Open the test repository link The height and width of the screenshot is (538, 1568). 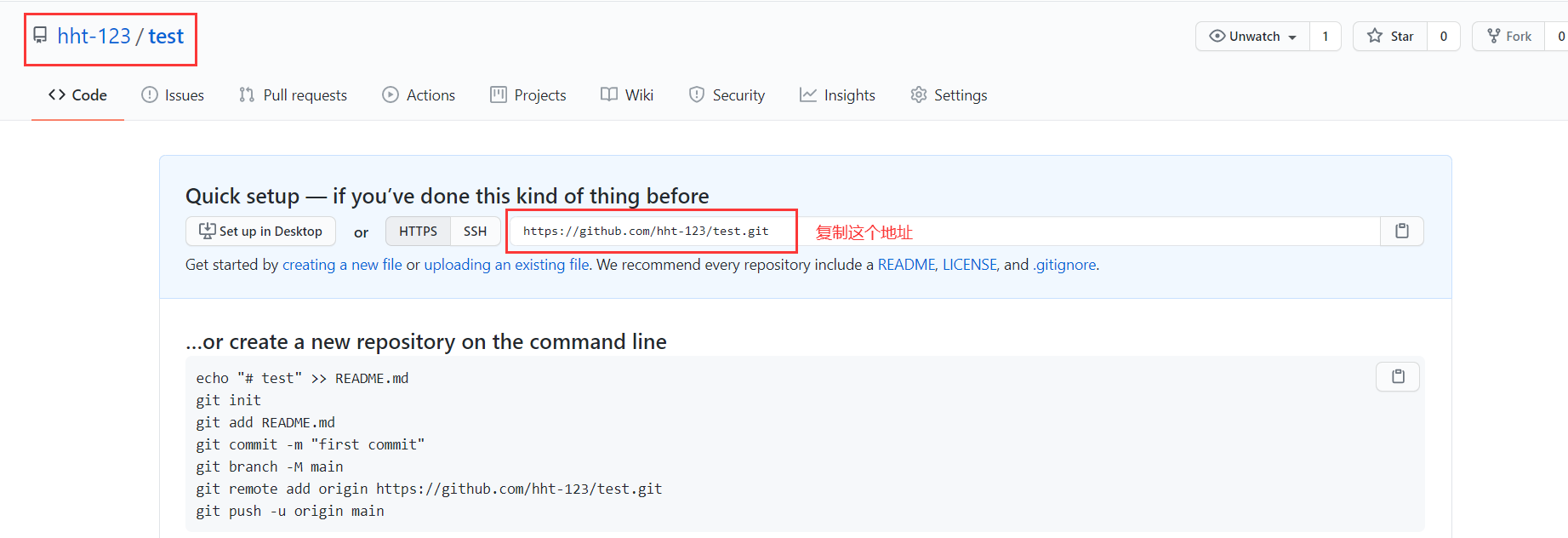click(166, 36)
